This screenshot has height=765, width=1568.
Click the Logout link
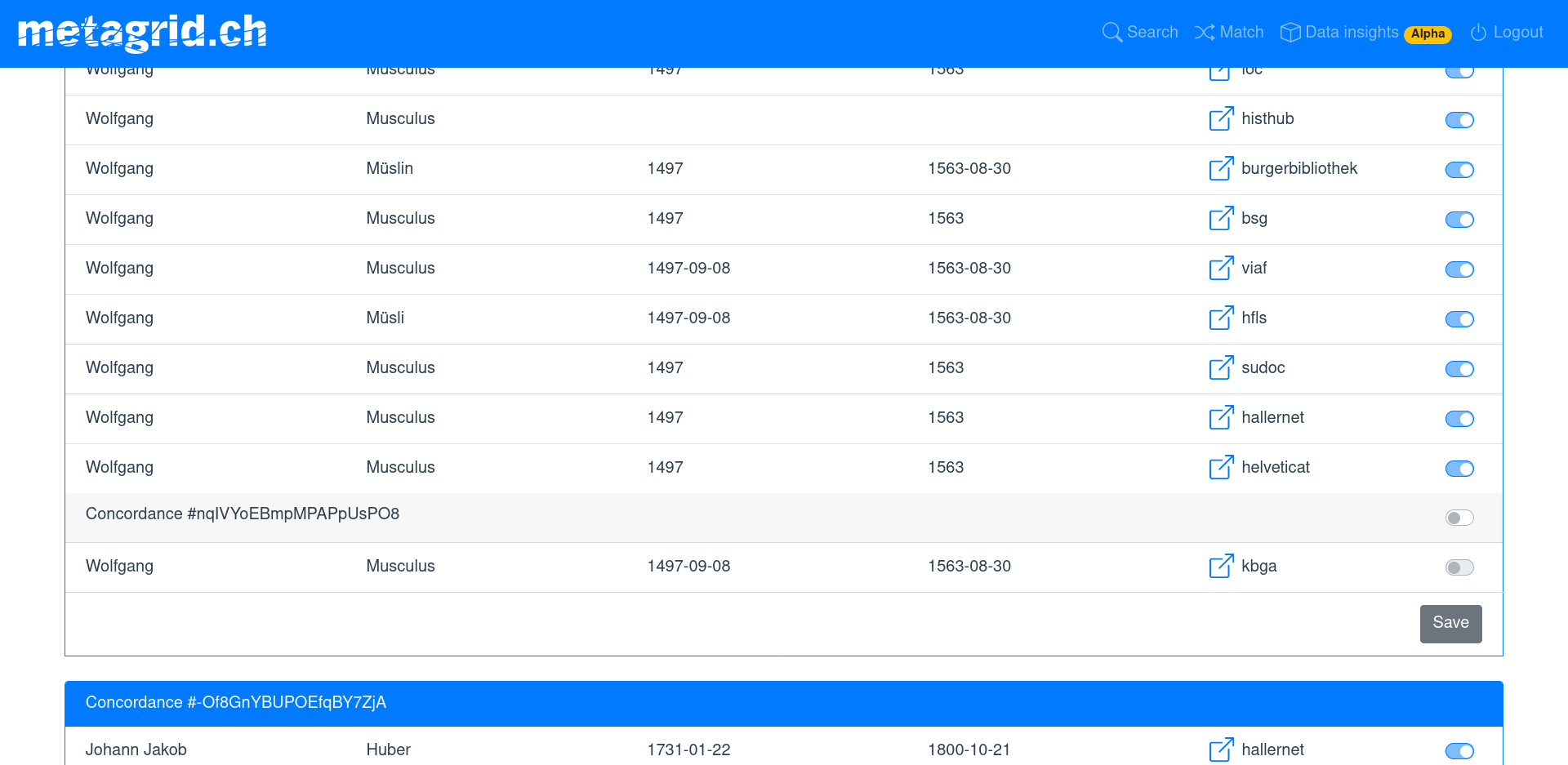[x=1507, y=33]
